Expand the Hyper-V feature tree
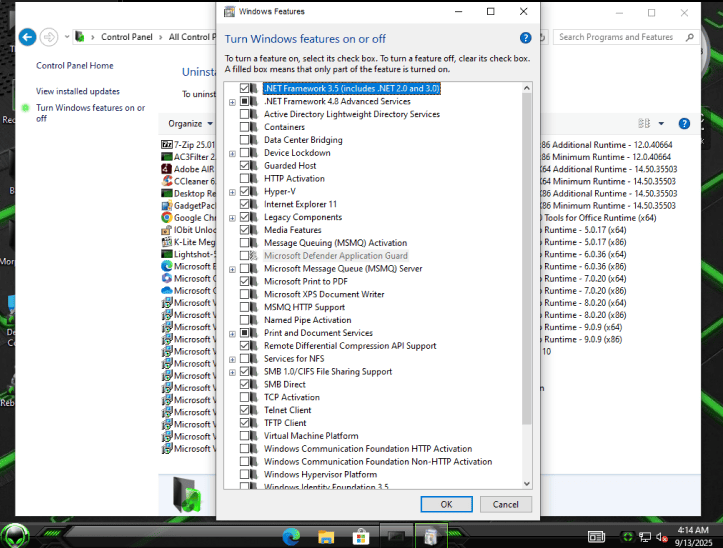Viewport: 723px width, 548px height. pos(232,192)
